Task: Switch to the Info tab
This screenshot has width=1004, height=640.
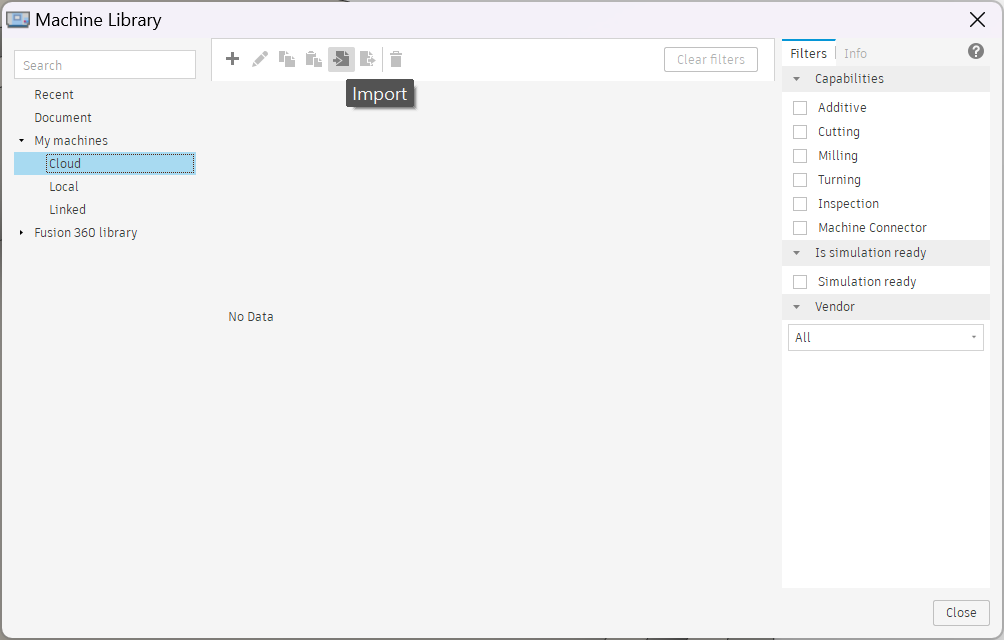Action: click(x=855, y=54)
